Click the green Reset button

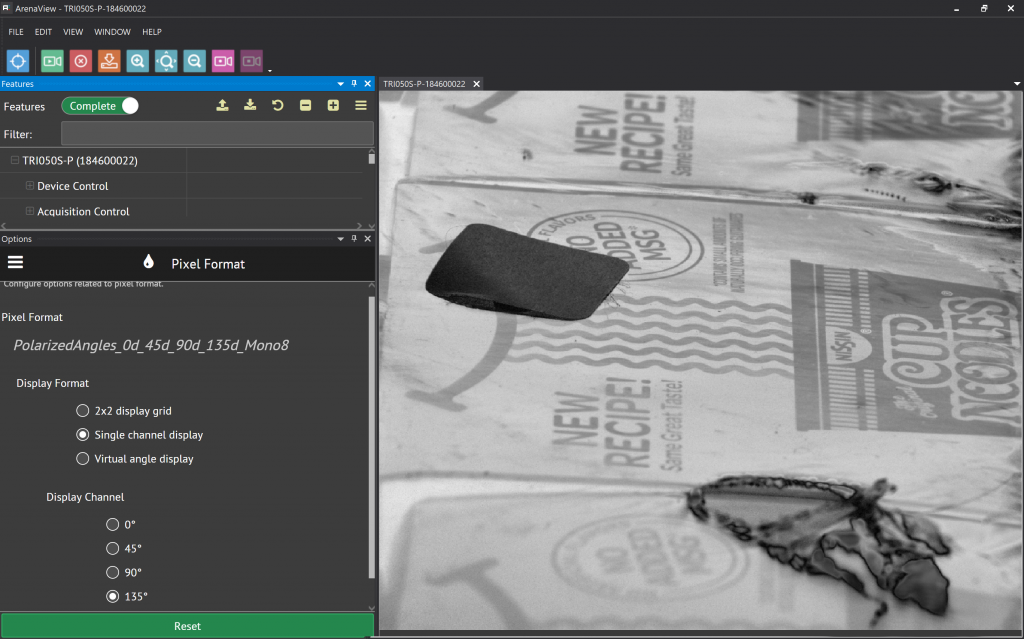tap(187, 626)
